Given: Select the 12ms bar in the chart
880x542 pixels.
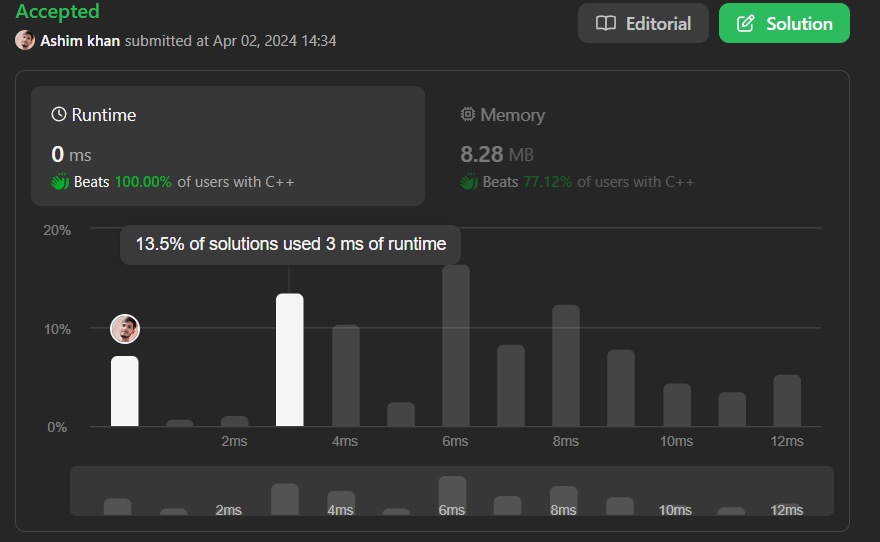Looking at the screenshot, I should [x=787, y=401].
